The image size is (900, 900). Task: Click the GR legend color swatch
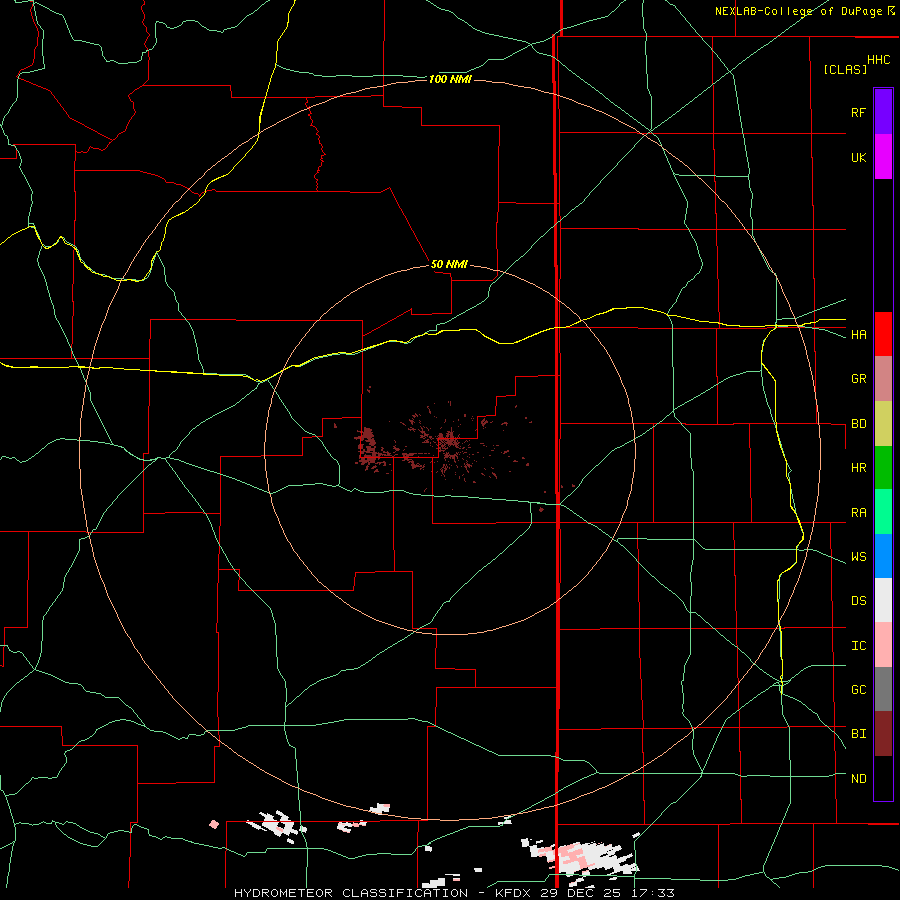(x=883, y=379)
